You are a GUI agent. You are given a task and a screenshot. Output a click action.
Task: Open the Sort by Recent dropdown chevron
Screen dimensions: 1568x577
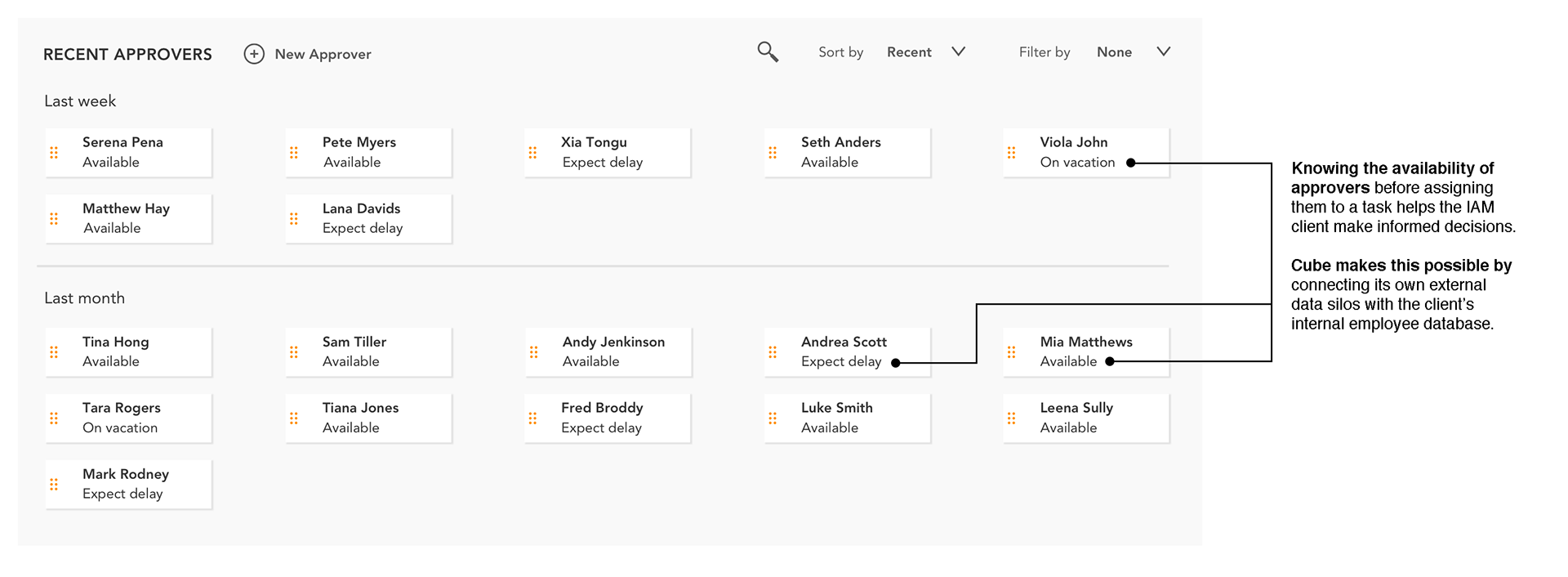pyautogui.click(x=959, y=51)
